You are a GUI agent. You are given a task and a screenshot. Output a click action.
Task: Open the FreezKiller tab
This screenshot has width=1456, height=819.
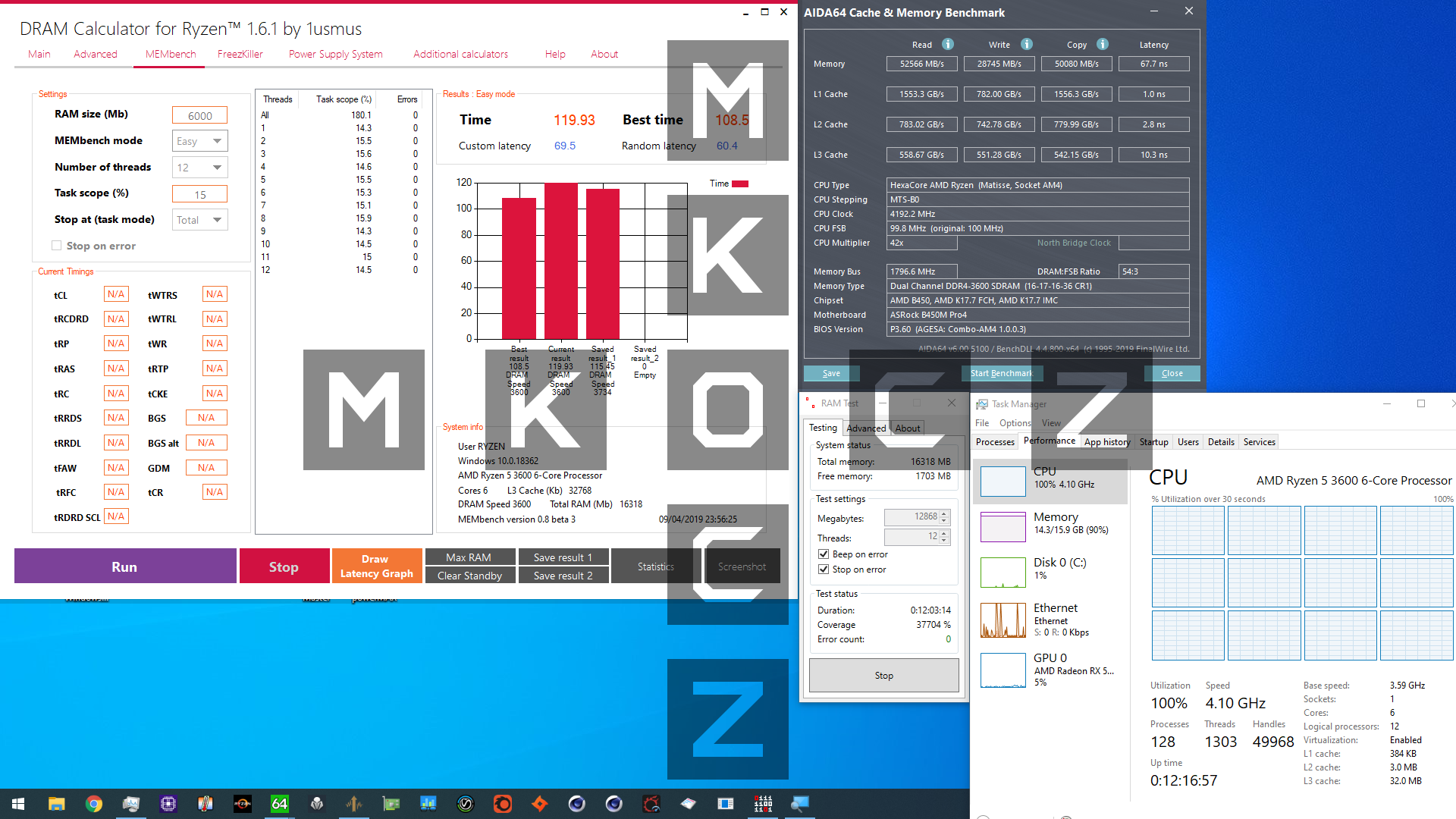240,54
